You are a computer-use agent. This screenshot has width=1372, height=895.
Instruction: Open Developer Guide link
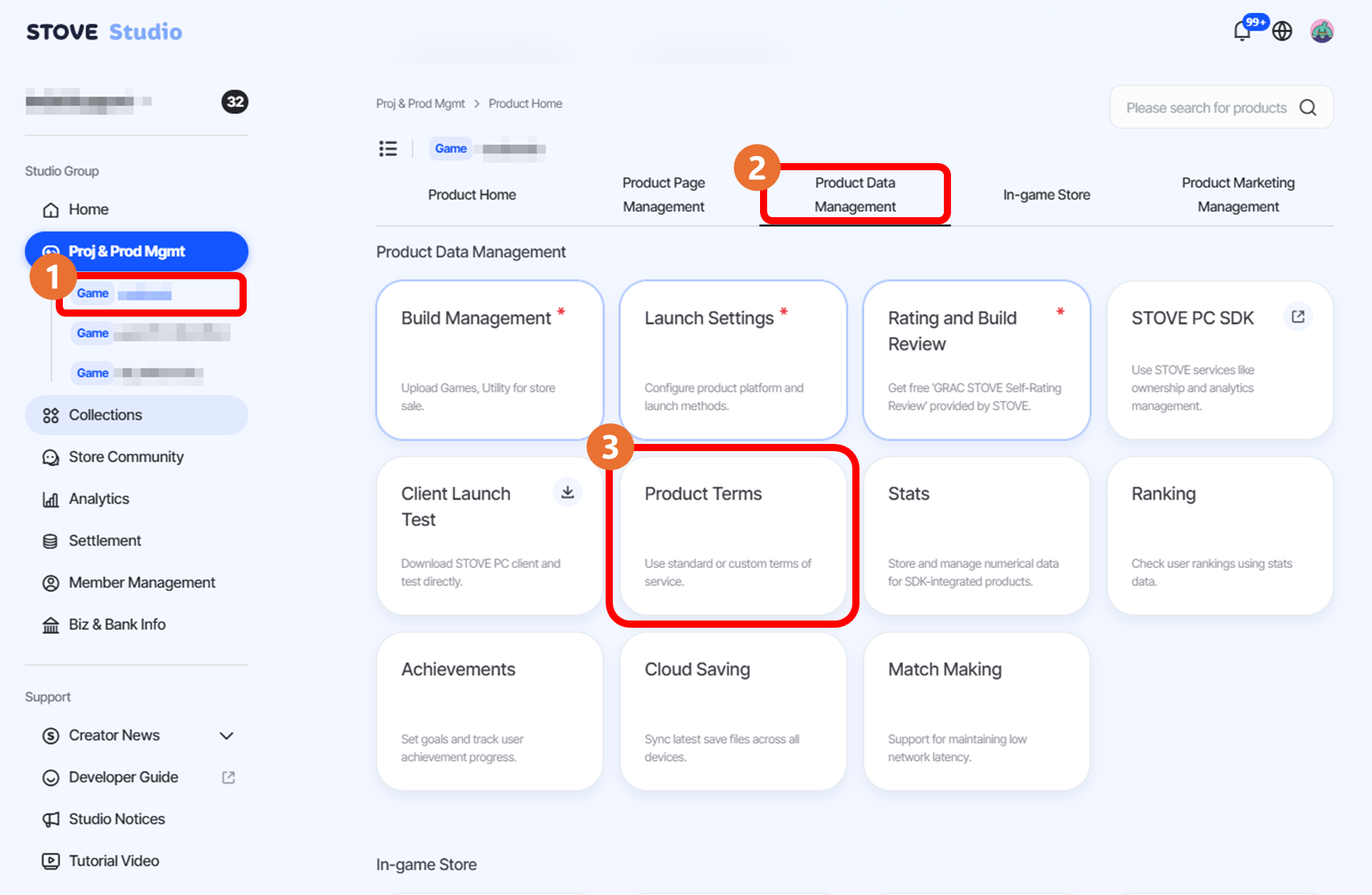[137, 777]
